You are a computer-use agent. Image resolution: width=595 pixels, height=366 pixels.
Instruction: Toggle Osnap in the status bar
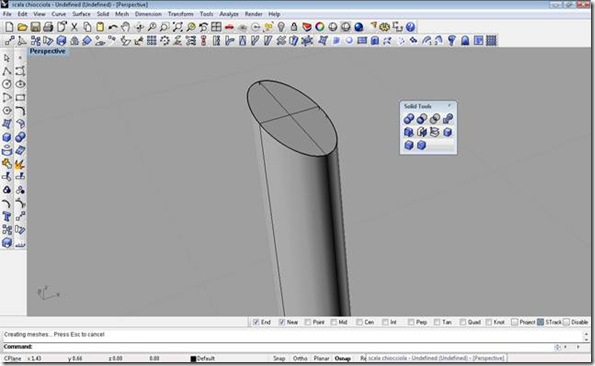[x=343, y=358]
